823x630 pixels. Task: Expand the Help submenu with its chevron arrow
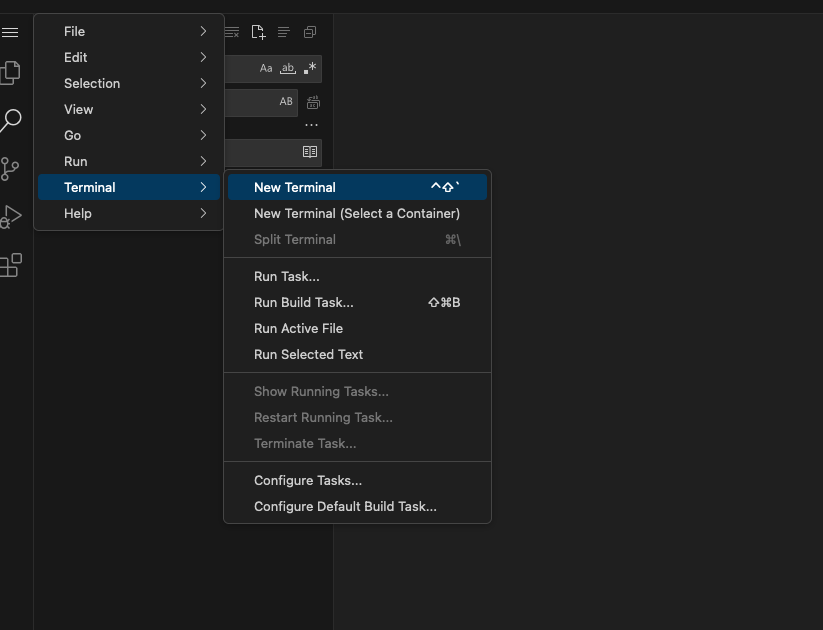[203, 213]
